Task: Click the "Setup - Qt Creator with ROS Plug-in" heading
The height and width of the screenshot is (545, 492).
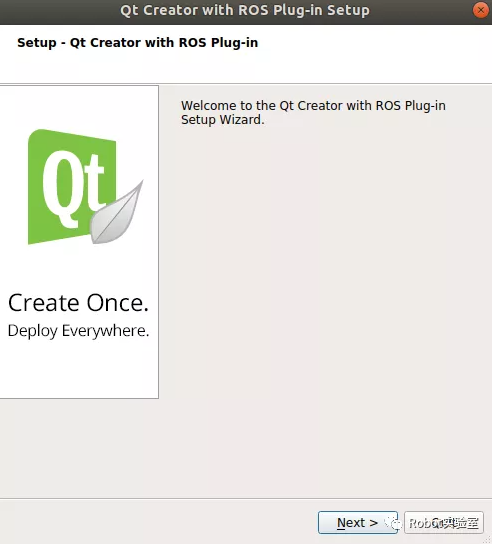Action: point(138,43)
